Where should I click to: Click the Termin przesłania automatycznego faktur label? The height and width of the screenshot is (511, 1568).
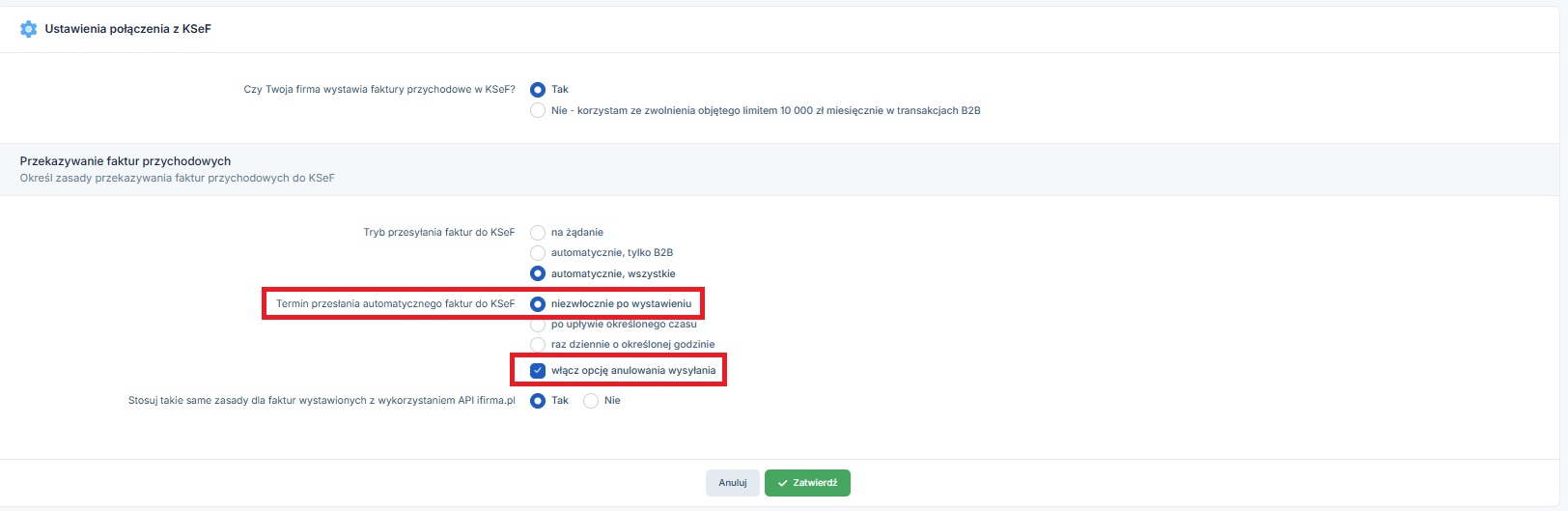[395, 304]
